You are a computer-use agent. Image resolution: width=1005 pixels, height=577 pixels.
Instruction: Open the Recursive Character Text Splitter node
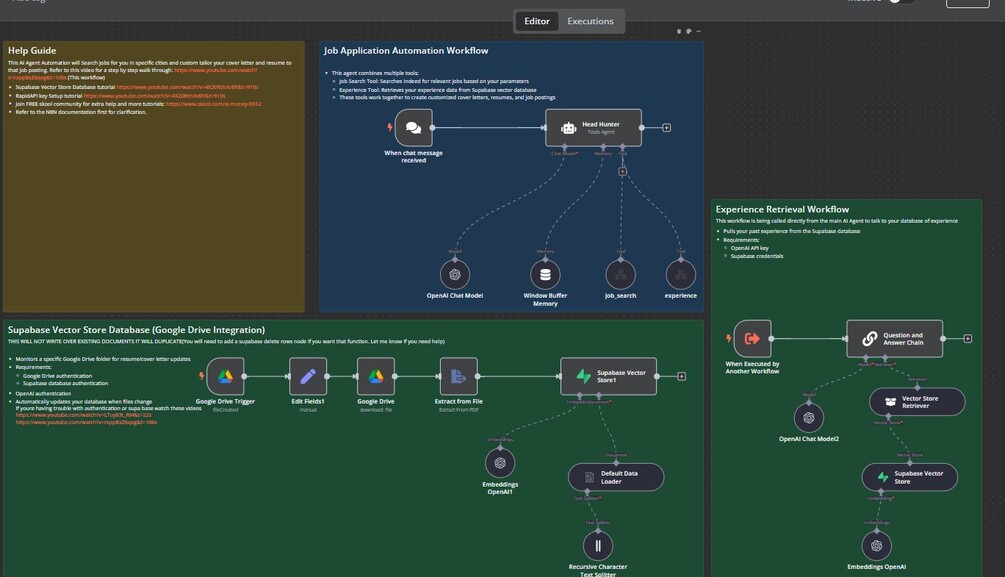click(598, 546)
